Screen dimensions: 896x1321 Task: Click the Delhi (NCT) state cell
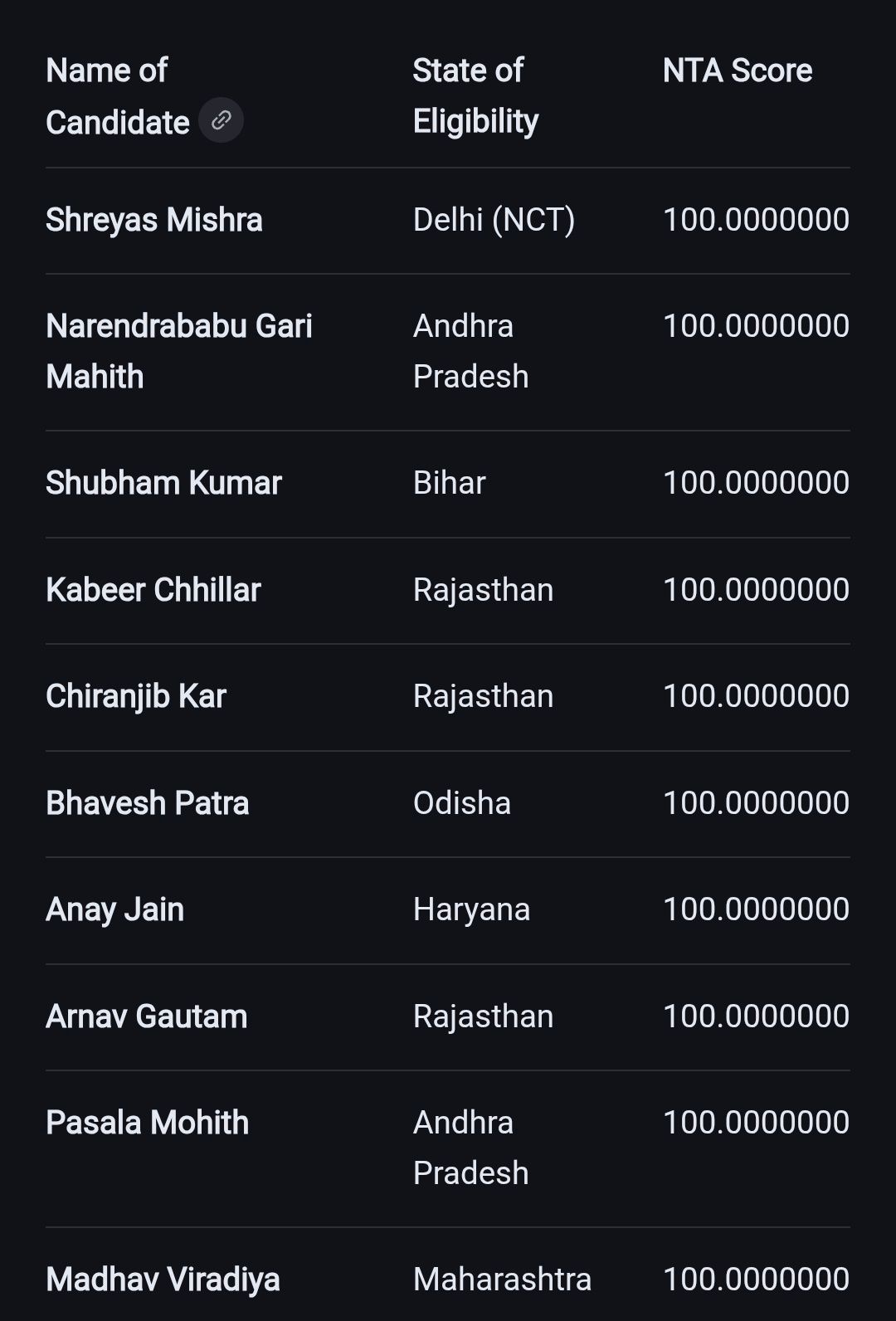pyautogui.click(x=494, y=220)
